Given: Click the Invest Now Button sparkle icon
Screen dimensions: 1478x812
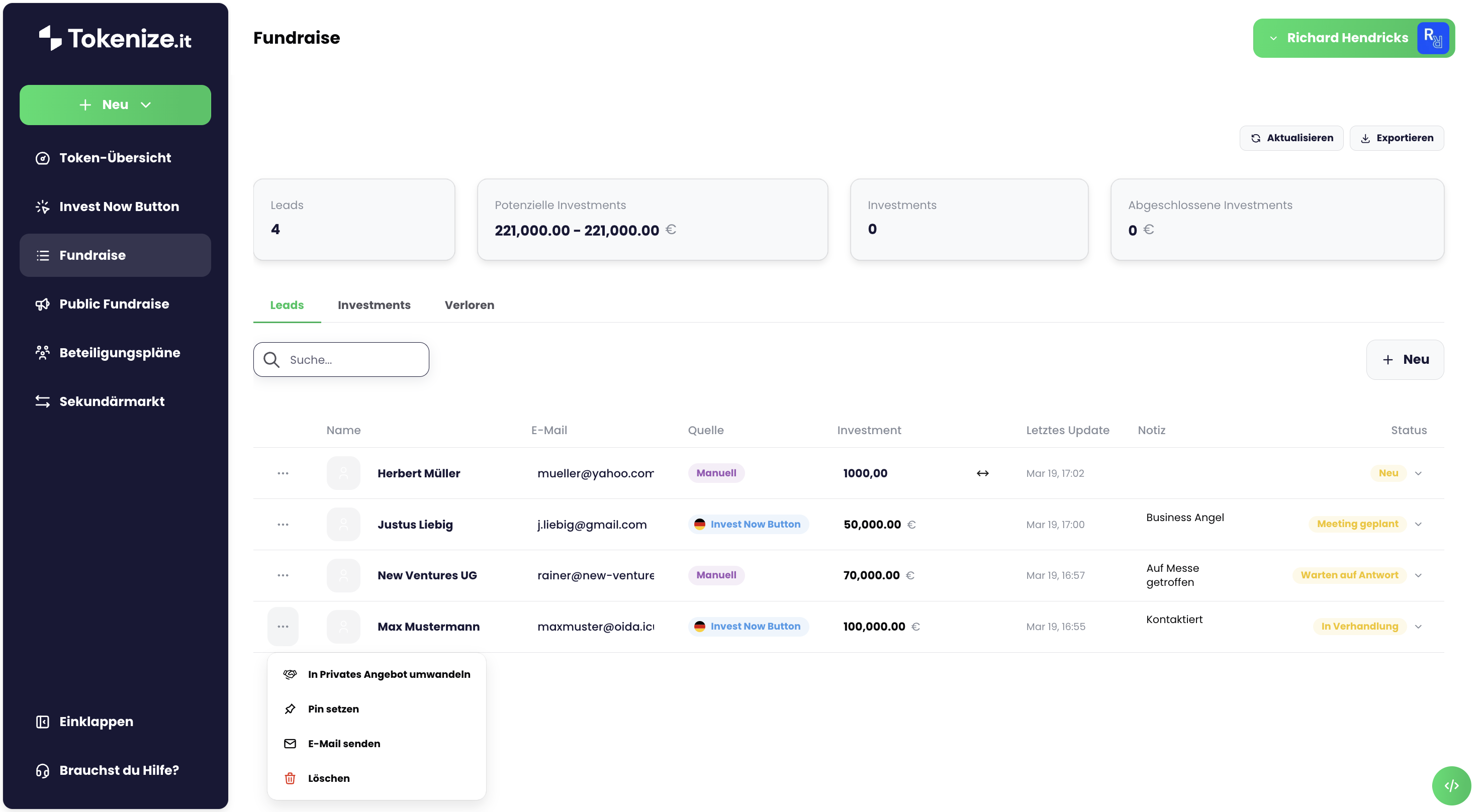Looking at the screenshot, I should pos(42,207).
